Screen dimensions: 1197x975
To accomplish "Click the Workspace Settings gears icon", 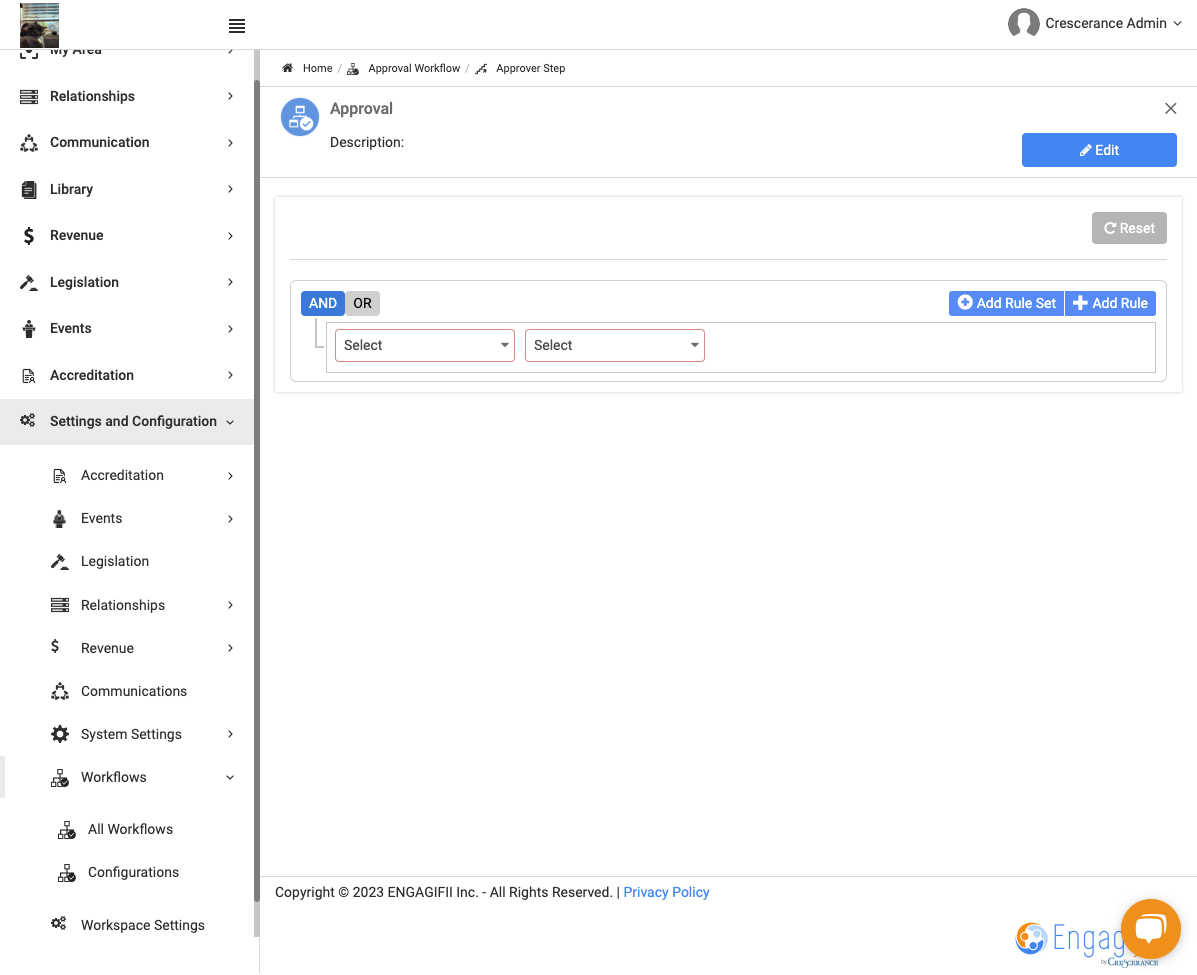I will point(59,924).
